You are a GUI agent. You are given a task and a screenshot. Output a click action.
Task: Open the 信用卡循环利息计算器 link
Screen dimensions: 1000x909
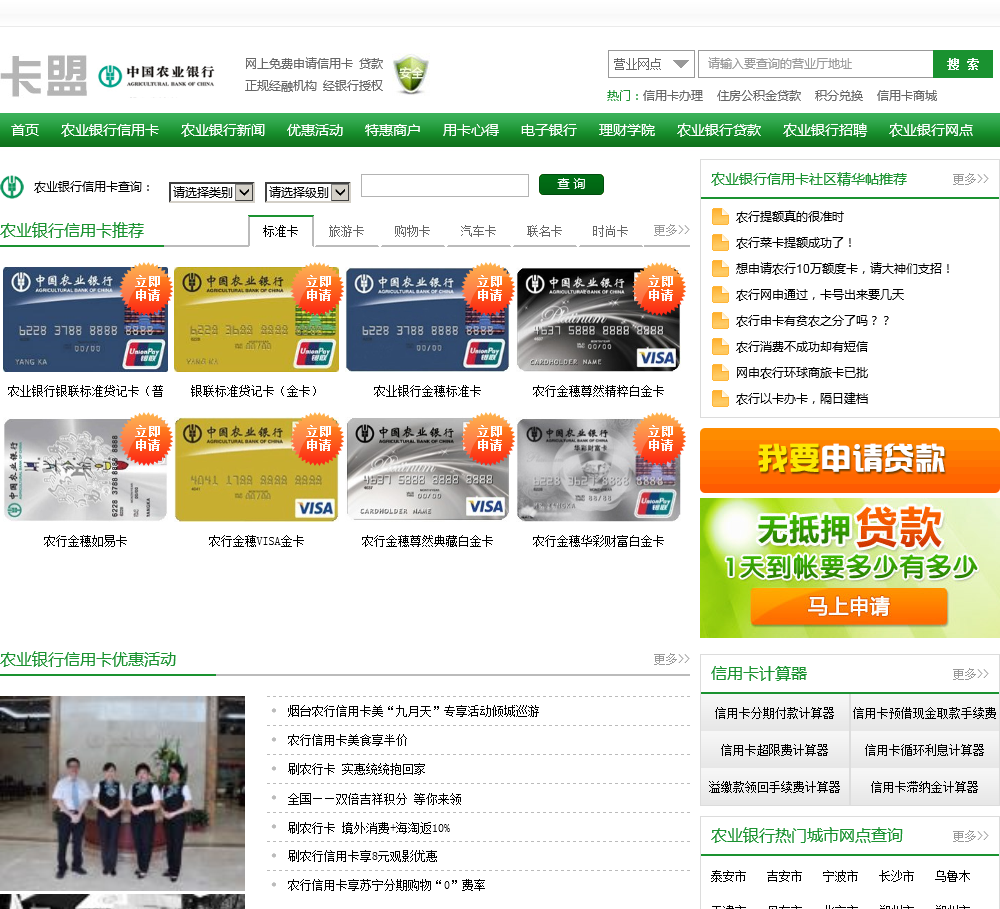coord(924,750)
